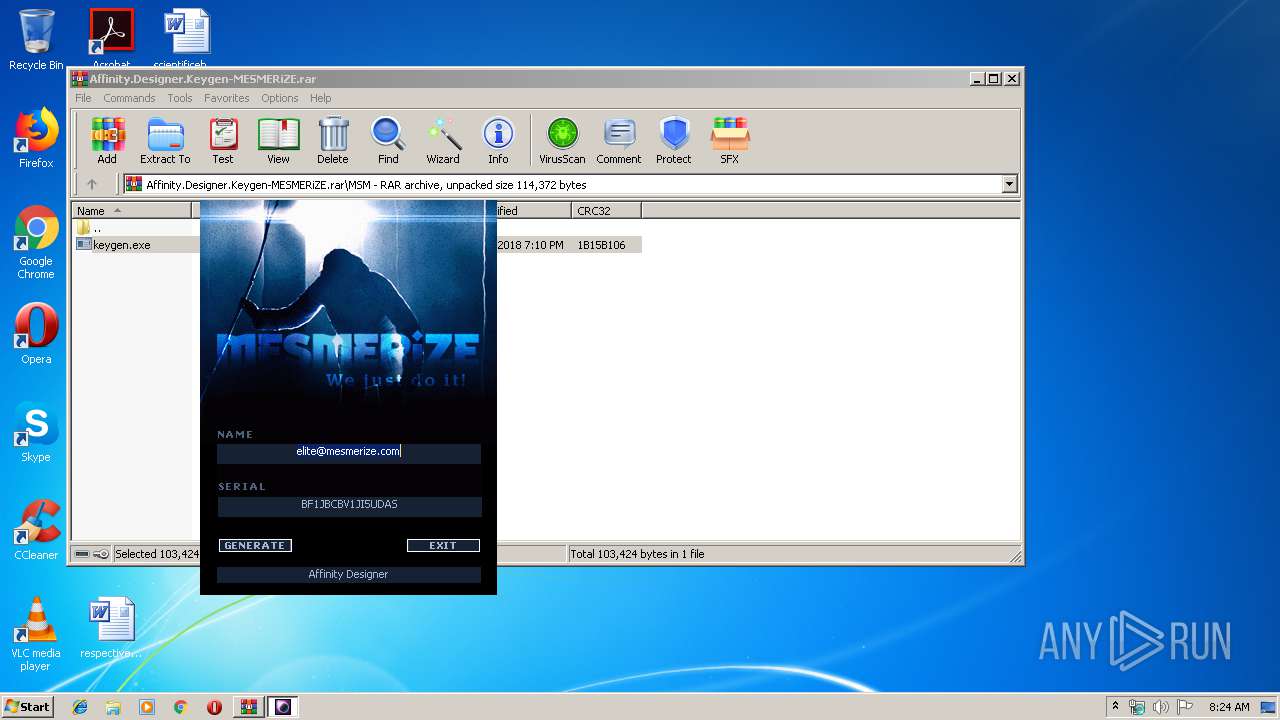Switch to the WinRAR taskbar button

pos(249,707)
